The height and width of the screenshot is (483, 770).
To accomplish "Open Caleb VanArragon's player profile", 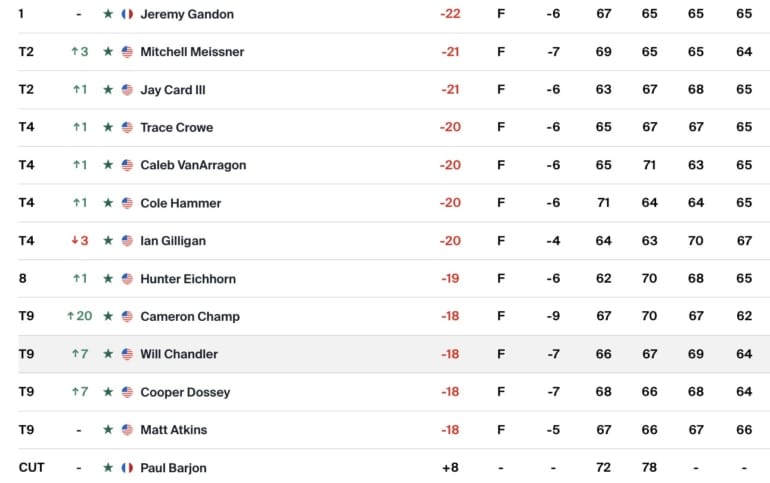I will coord(193,165).
